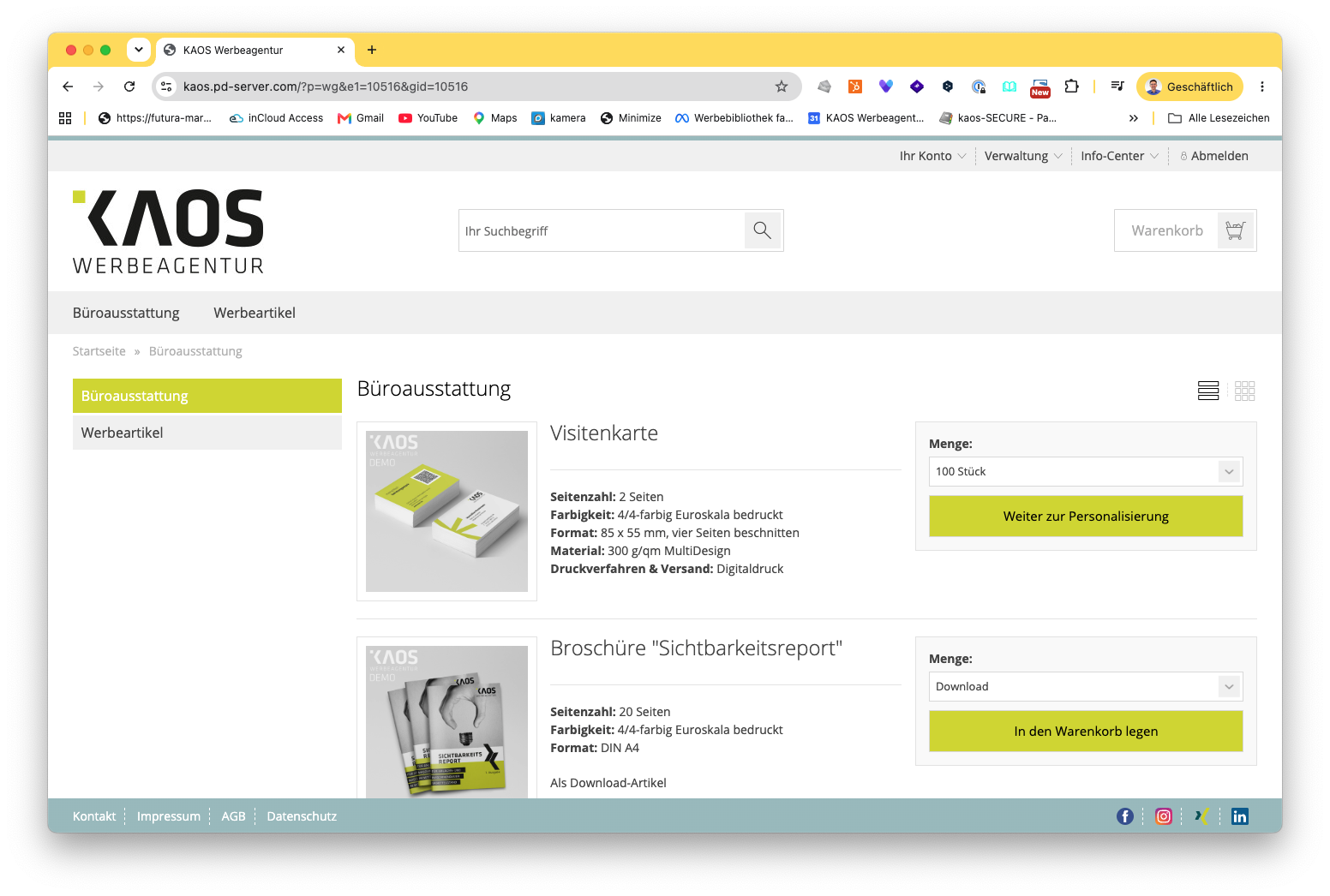Image resolution: width=1330 pixels, height=896 pixels.
Task: Open the kaos-SECURE bookmark
Action: click(997, 118)
